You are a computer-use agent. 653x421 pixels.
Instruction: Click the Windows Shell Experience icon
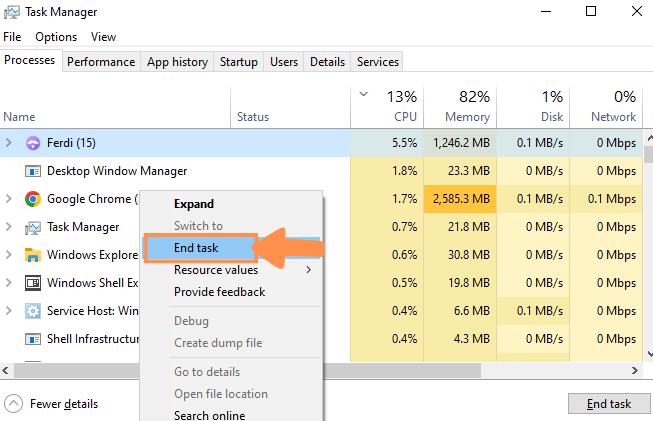33,283
